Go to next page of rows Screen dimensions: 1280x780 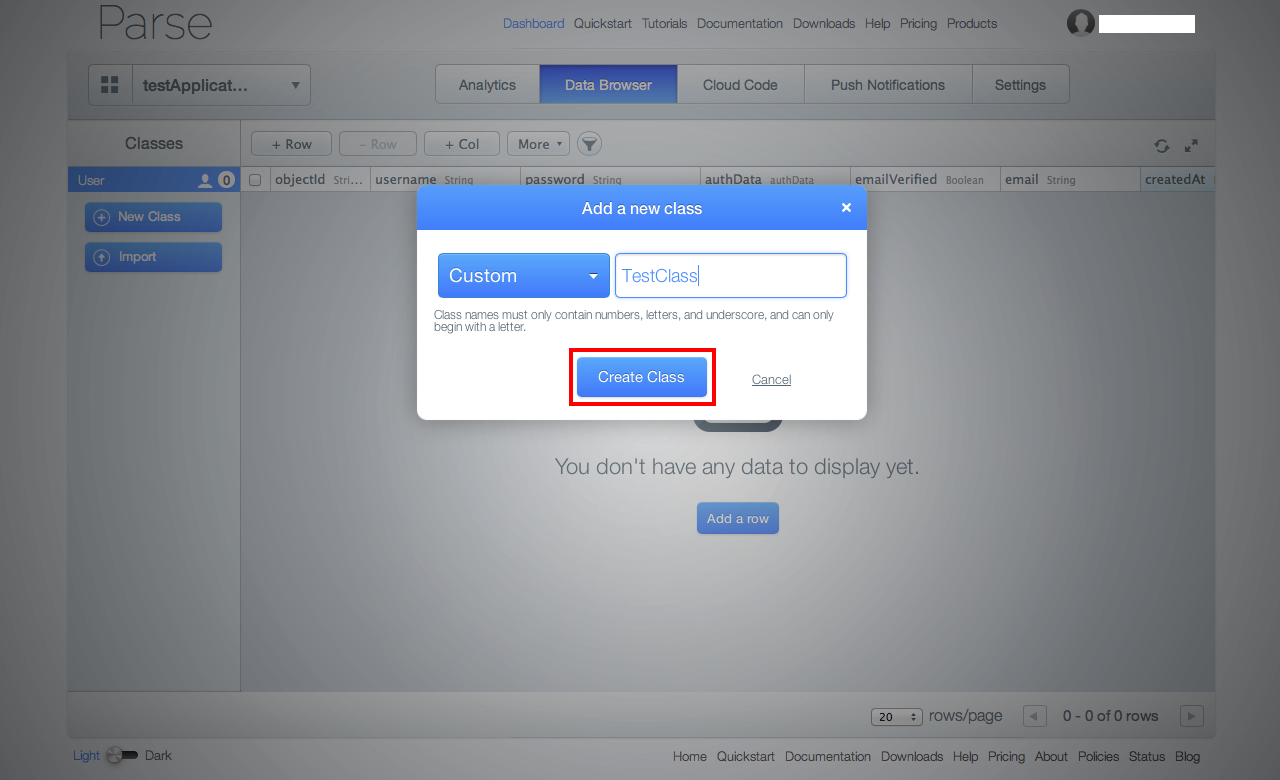point(1191,716)
